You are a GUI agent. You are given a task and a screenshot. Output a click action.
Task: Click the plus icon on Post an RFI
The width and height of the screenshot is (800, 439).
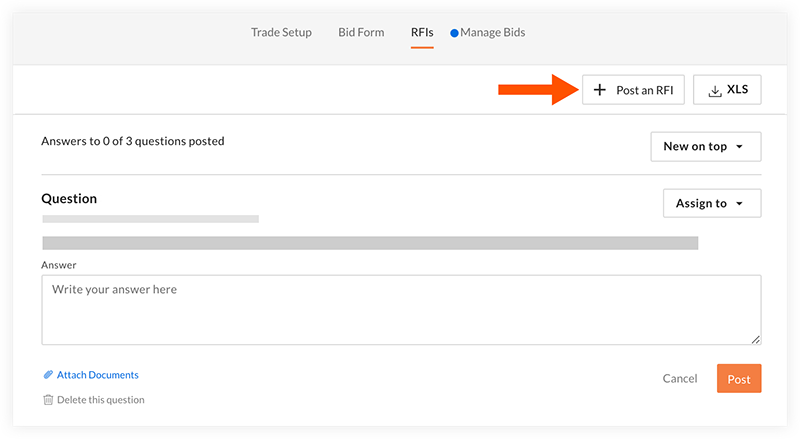point(599,90)
